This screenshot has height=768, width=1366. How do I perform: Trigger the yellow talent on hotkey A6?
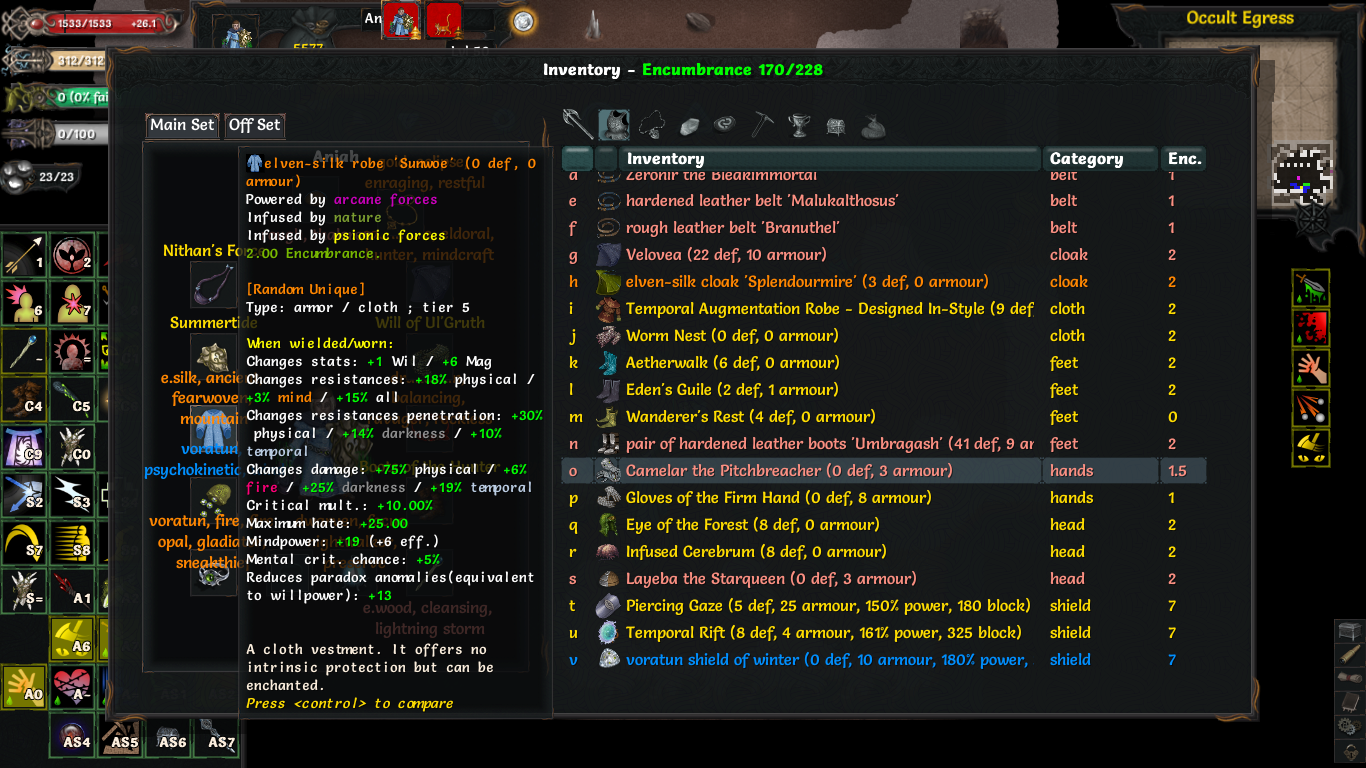(x=72, y=639)
